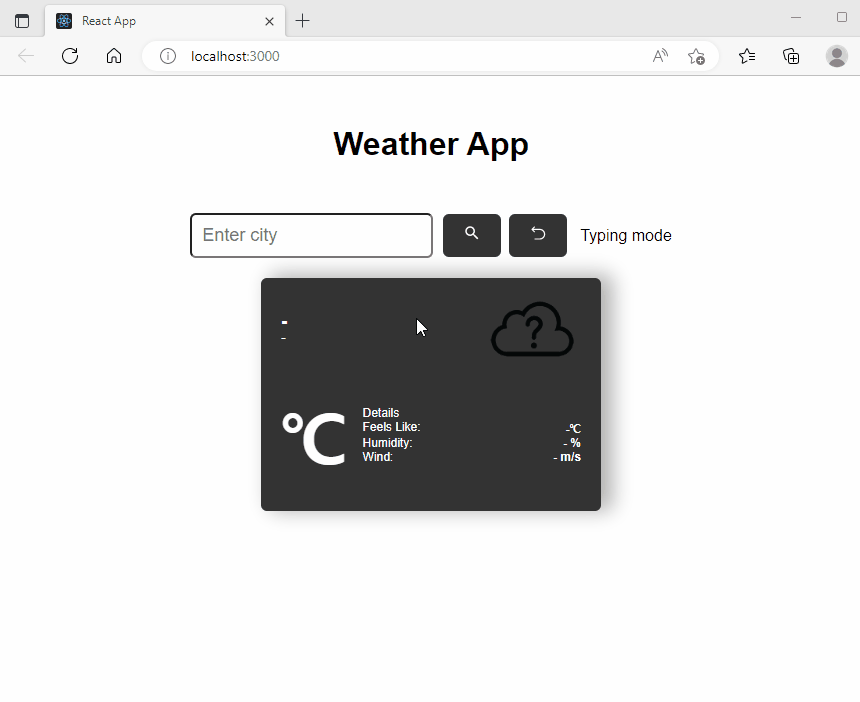
Task: Click the -°C feels like value
Action: (x=573, y=428)
